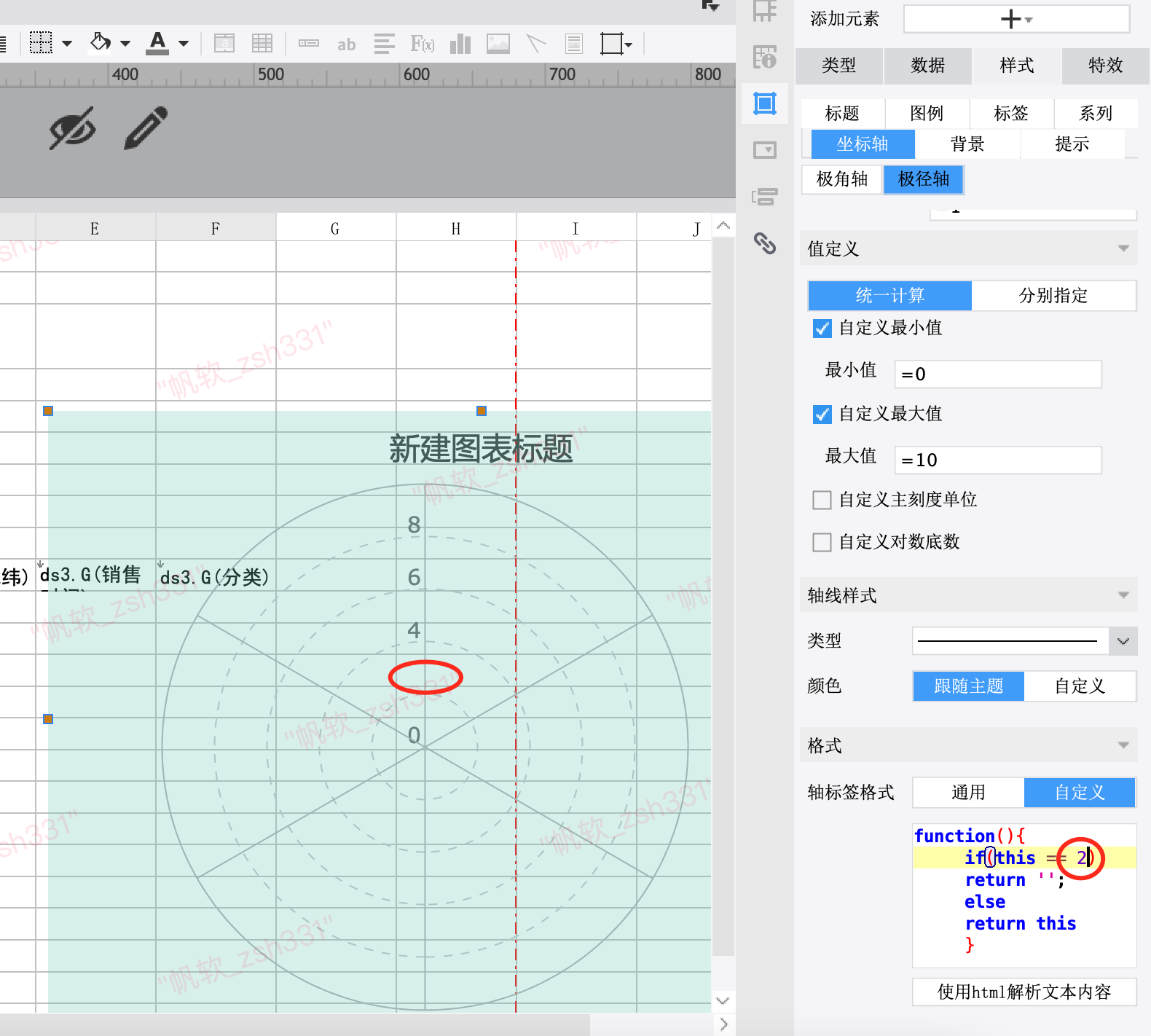This screenshot has height=1036, width=1151.
Task: Open the 提示 sub-tab
Action: pyautogui.click(x=1072, y=144)
